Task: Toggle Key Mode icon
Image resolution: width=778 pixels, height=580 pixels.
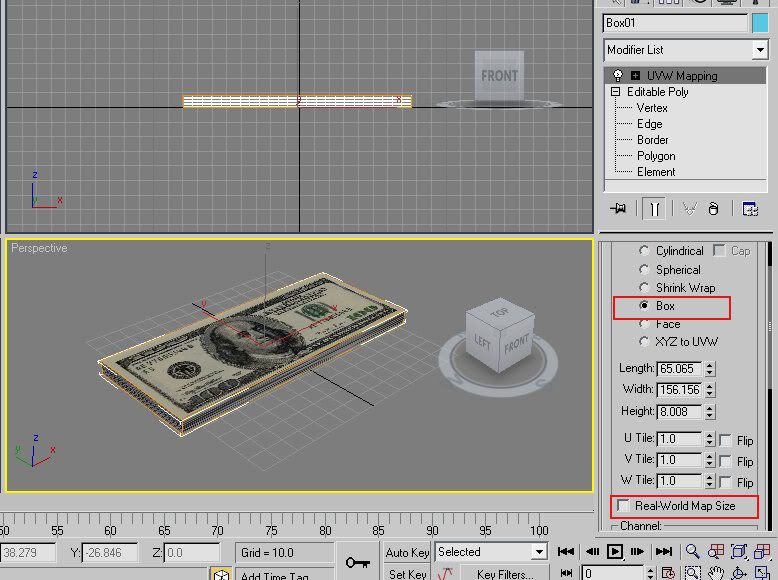Action: (x=566, y=573)
